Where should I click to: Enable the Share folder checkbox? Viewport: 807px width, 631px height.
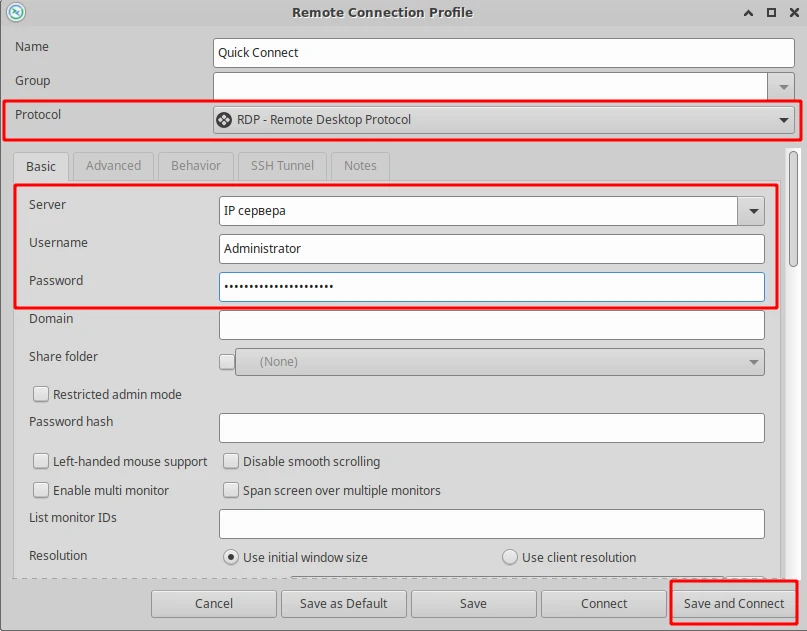pyautogui.click(x=227, y=362)
